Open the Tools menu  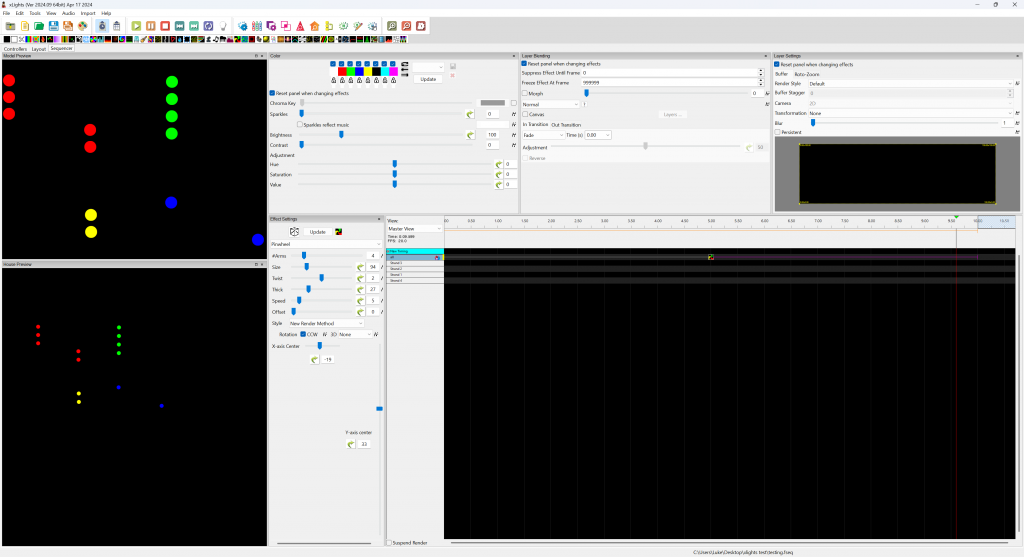35,13
